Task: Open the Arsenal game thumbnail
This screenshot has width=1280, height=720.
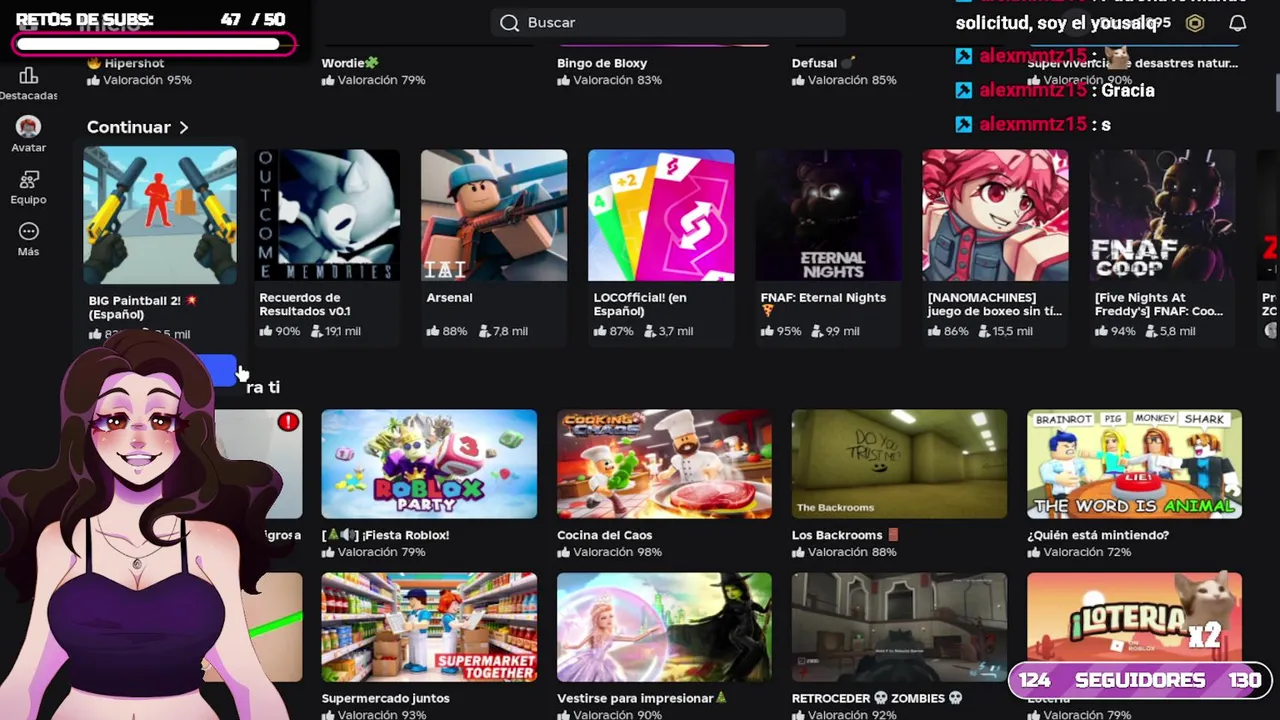Action: point(494,215)
